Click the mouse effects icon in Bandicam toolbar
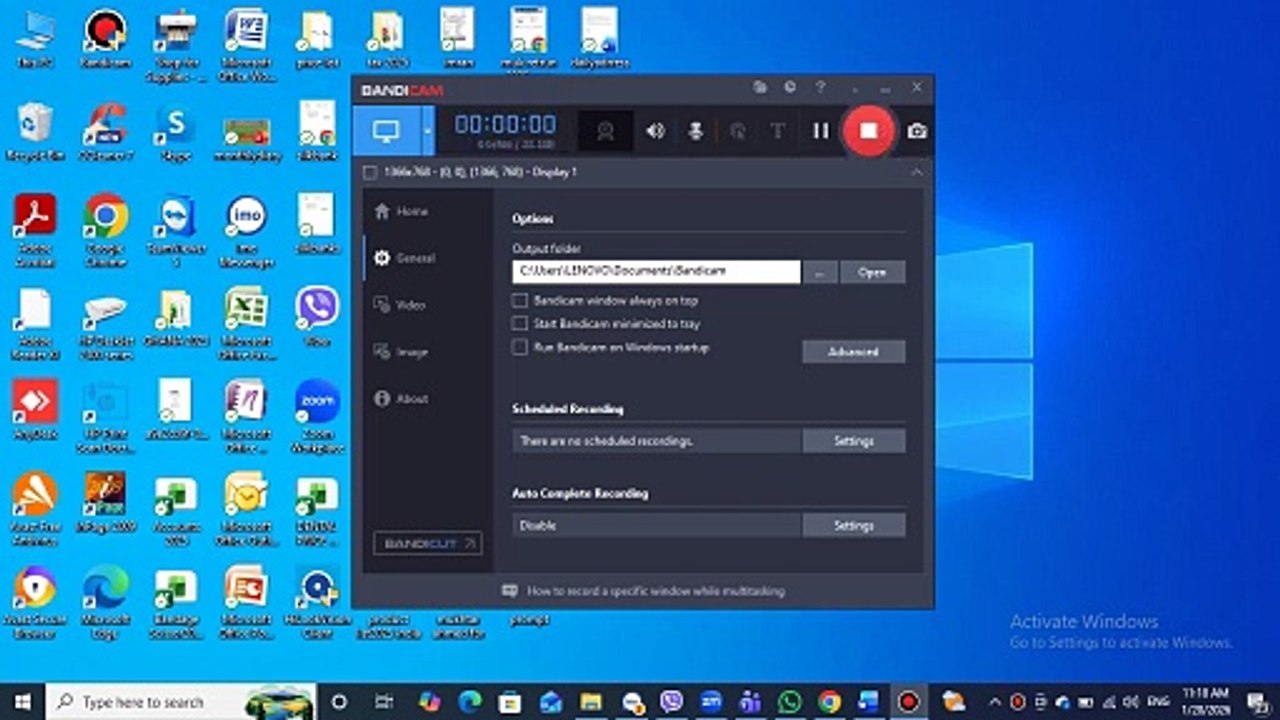Image resolution: width=1280 pixels, height=720 pixels. (x=737, y=131)
